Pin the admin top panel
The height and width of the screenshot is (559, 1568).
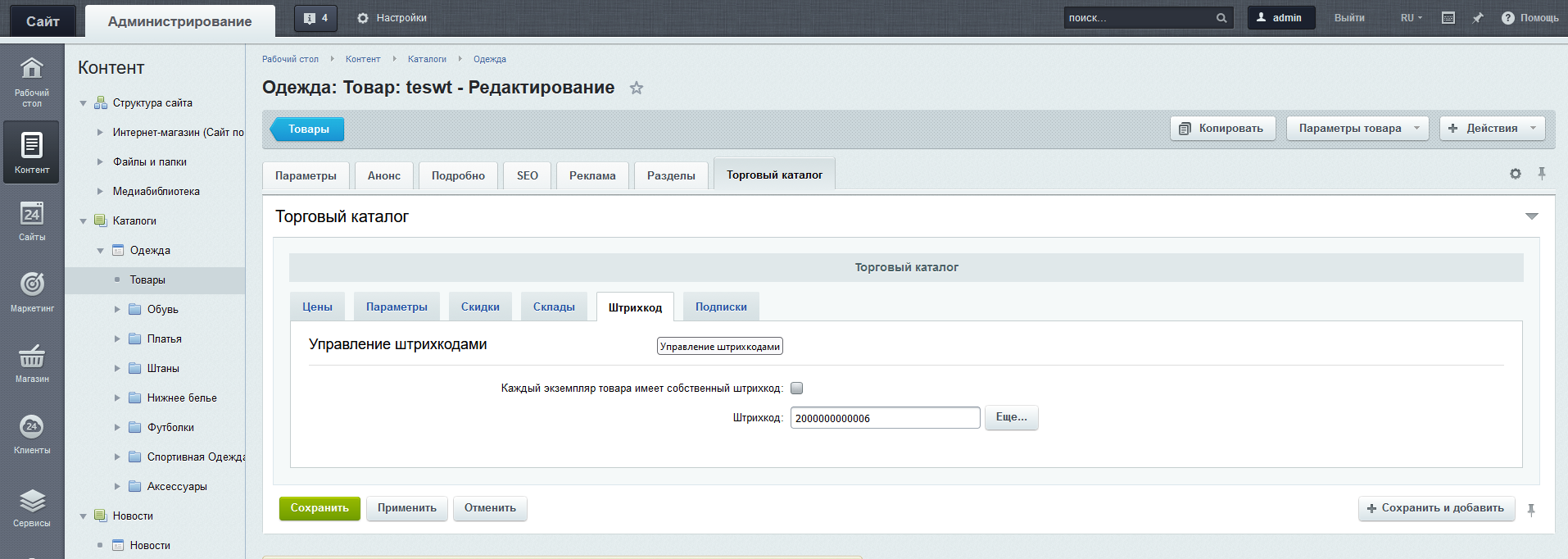[1478, 18]
